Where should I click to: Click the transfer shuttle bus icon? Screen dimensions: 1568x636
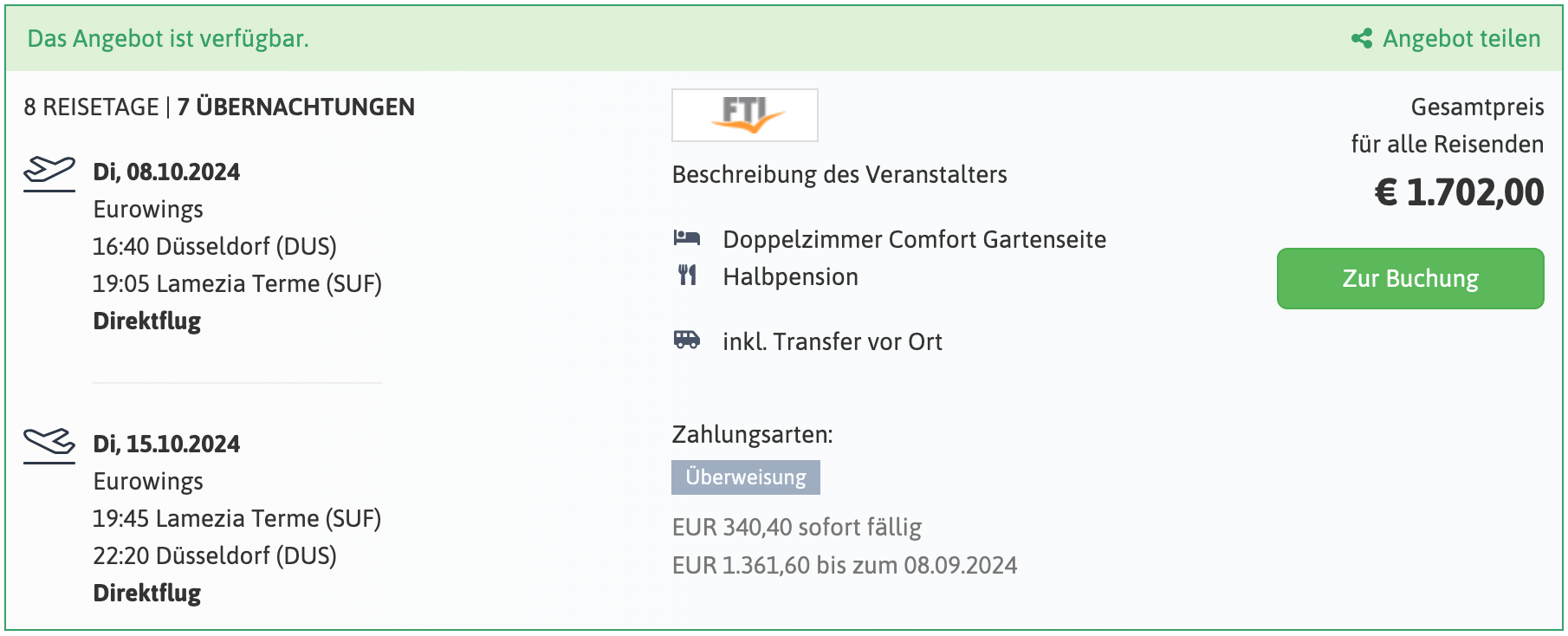pyautogui.click(x=687, y=340)
